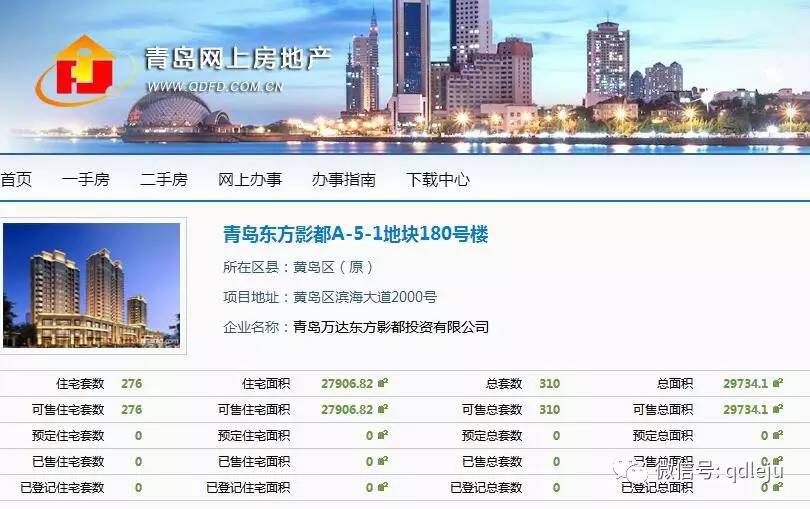Open the 网上办事 menu item
The height and width of the screenshot is (509, 810).
[250, 179]
